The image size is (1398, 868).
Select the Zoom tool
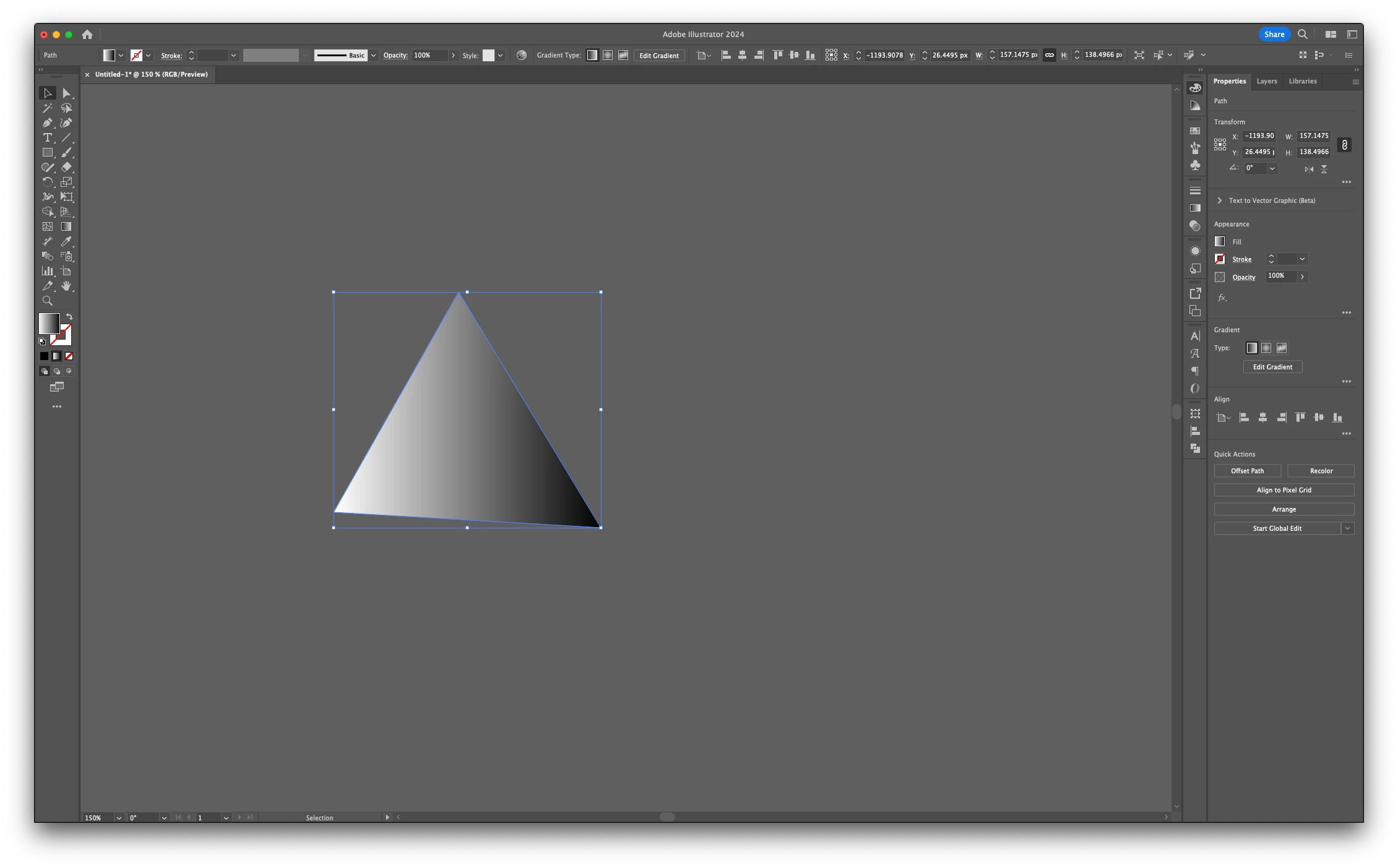[x=47, y=301]
